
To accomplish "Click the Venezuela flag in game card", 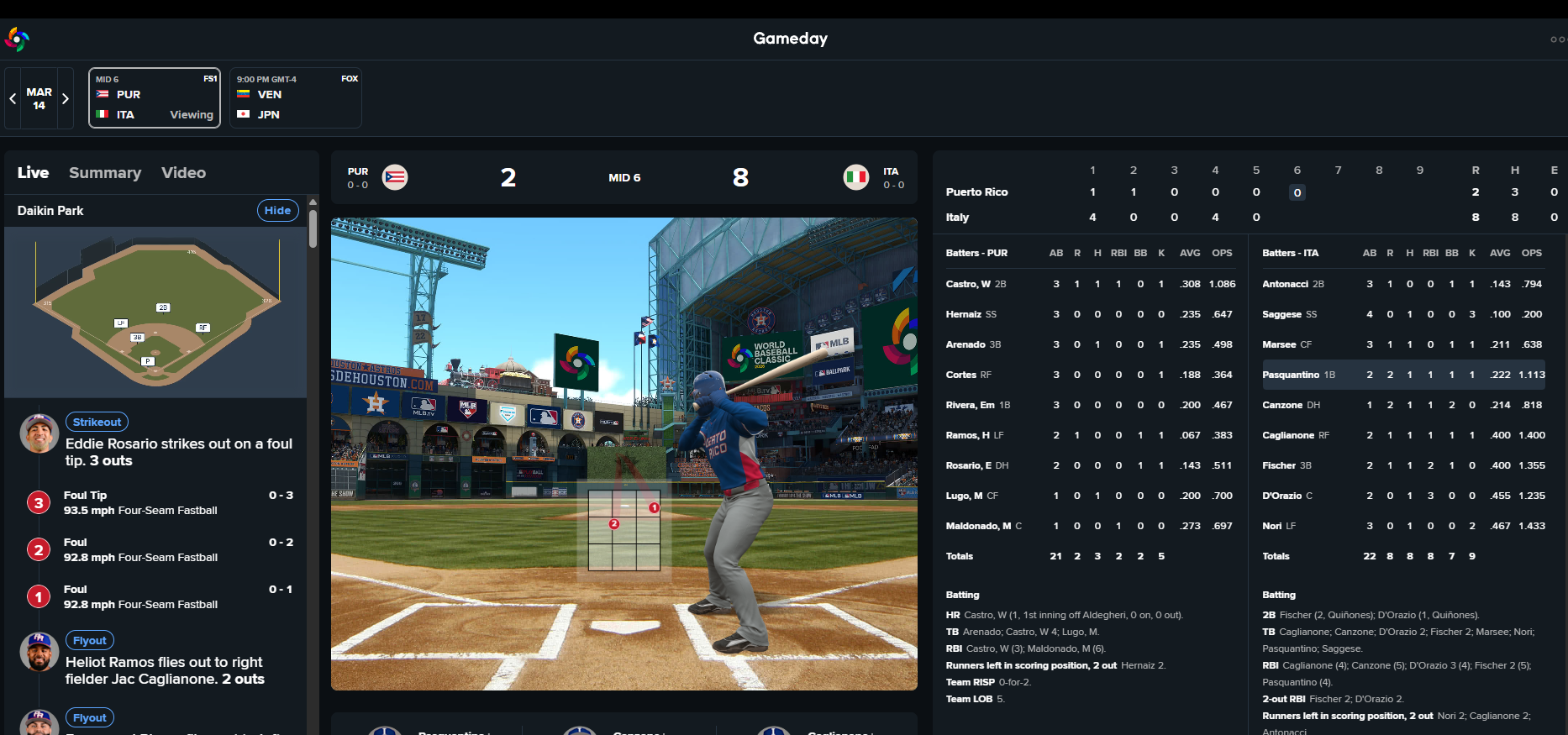I will coord(244,94).
